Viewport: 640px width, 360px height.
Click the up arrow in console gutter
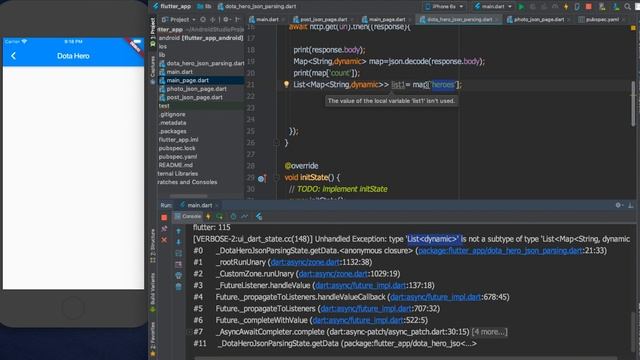coord(179,231)
